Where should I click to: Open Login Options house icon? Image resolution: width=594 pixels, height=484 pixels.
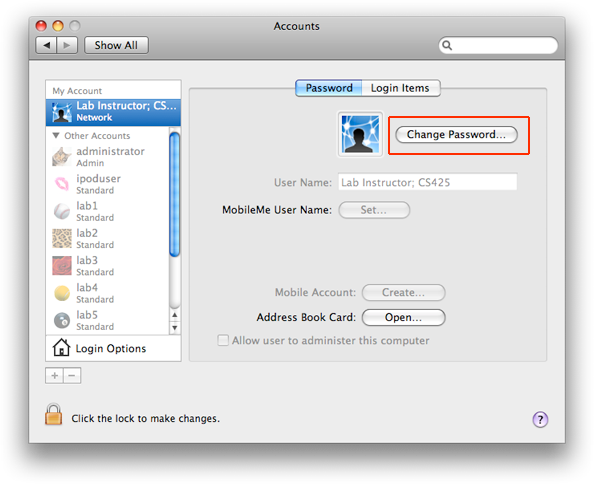pyautogui.click(x=61, y=348)
